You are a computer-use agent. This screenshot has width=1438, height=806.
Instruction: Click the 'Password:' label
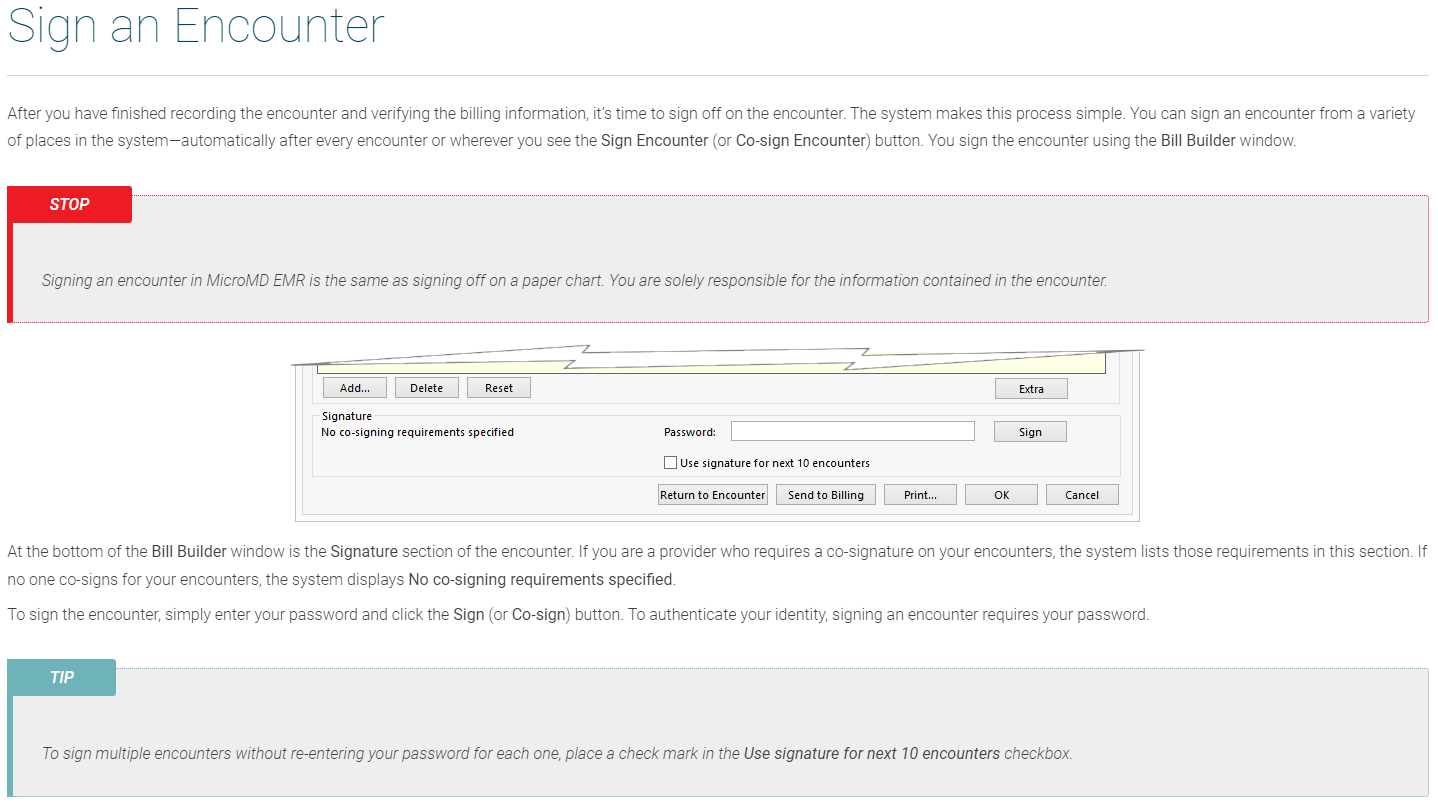point(690,432)
